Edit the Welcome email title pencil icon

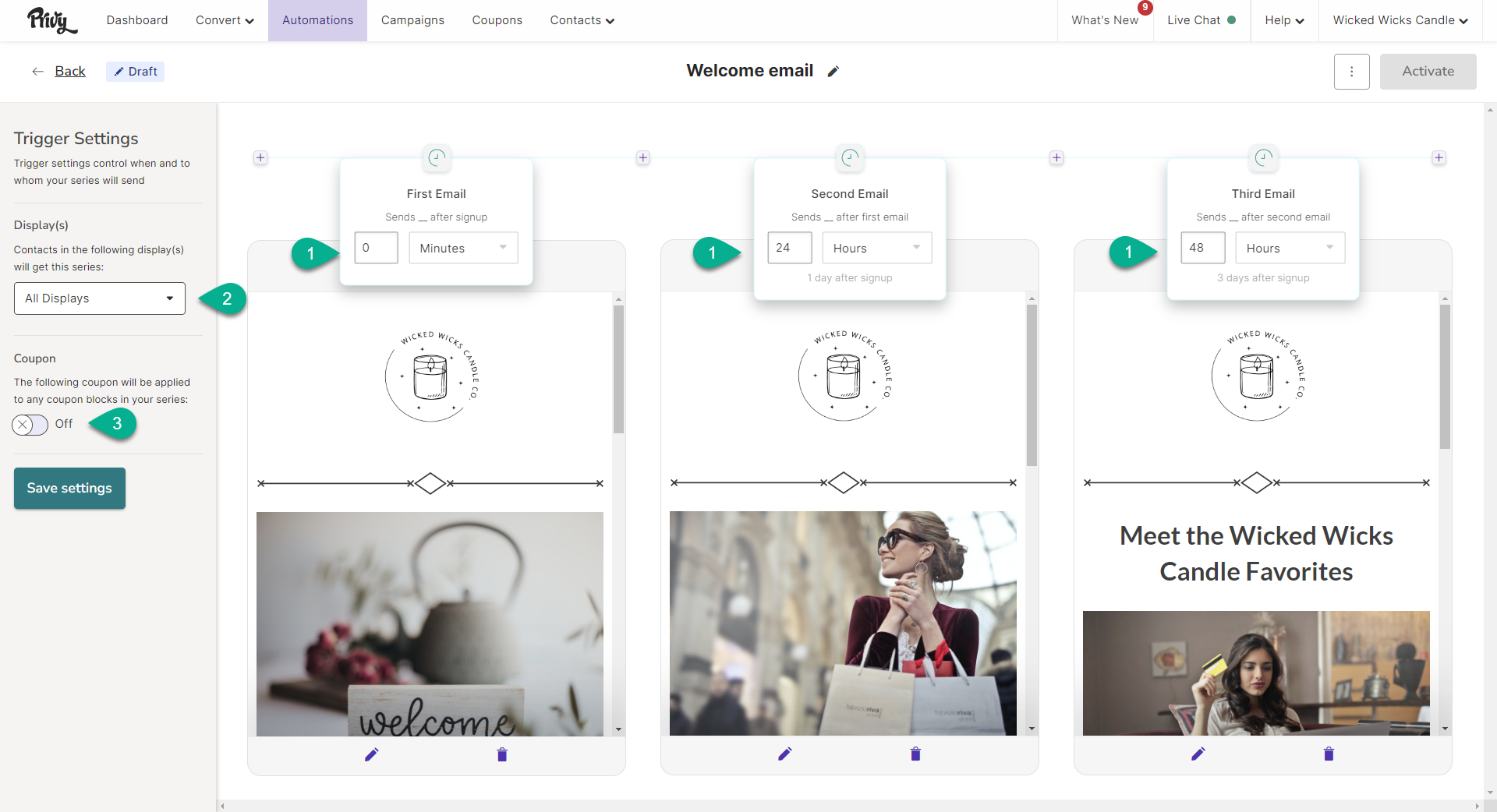click(833, 72)
